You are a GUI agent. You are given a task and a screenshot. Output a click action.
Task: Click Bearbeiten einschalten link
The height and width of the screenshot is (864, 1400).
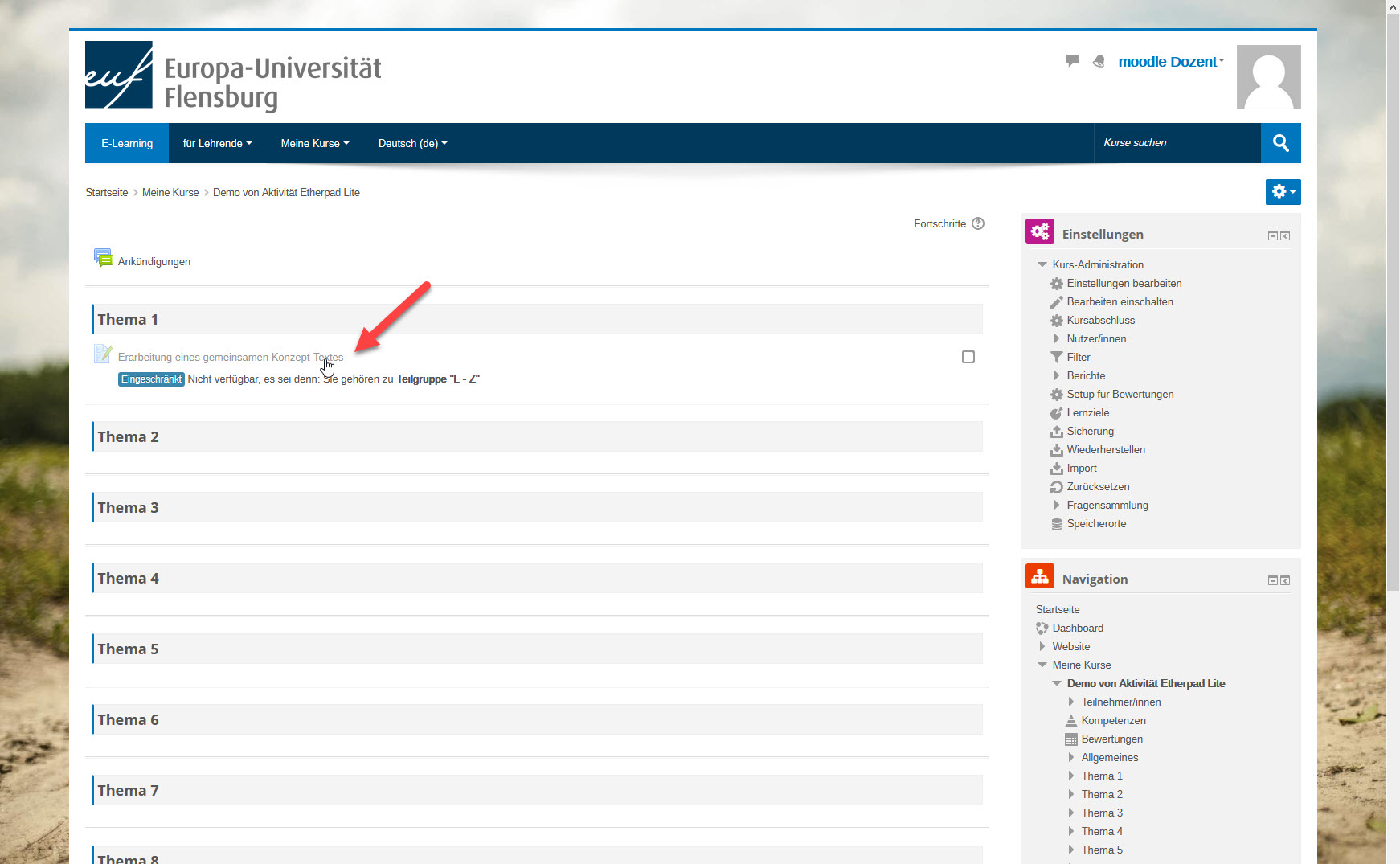coord(1120,302)
